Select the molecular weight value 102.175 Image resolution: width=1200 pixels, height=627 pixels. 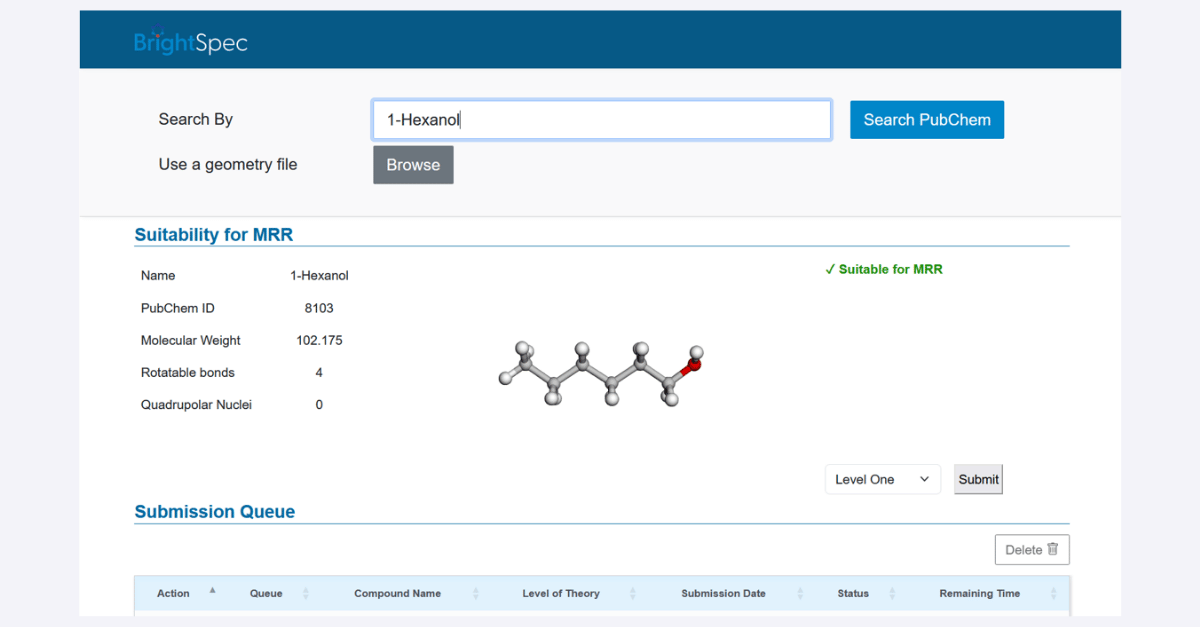tap(319, 340)
